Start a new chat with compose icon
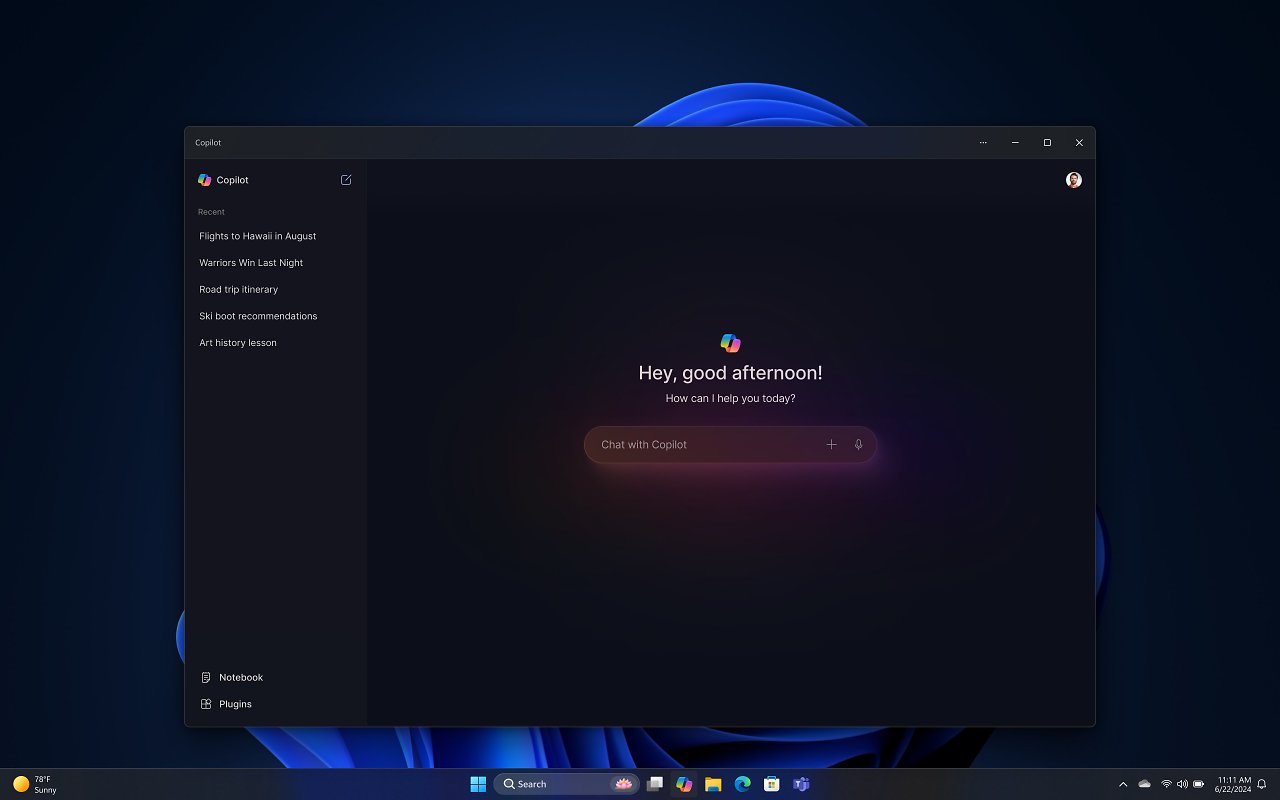The width and height of the screenshot is (1280, 800). click(x=346, y=180)
